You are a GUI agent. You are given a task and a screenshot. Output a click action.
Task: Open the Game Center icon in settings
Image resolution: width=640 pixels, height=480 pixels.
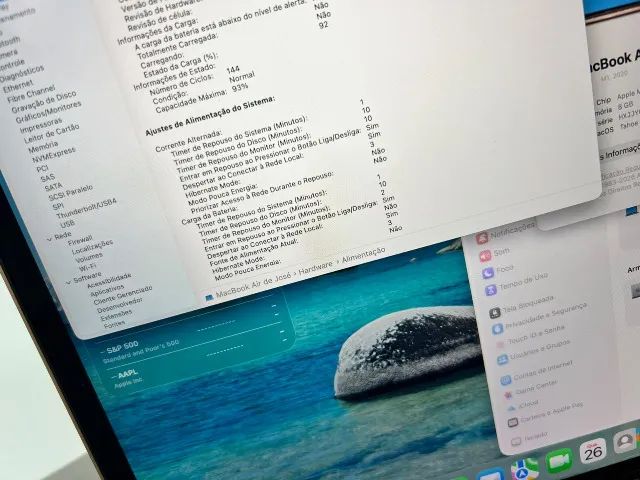tap(508, 395)
